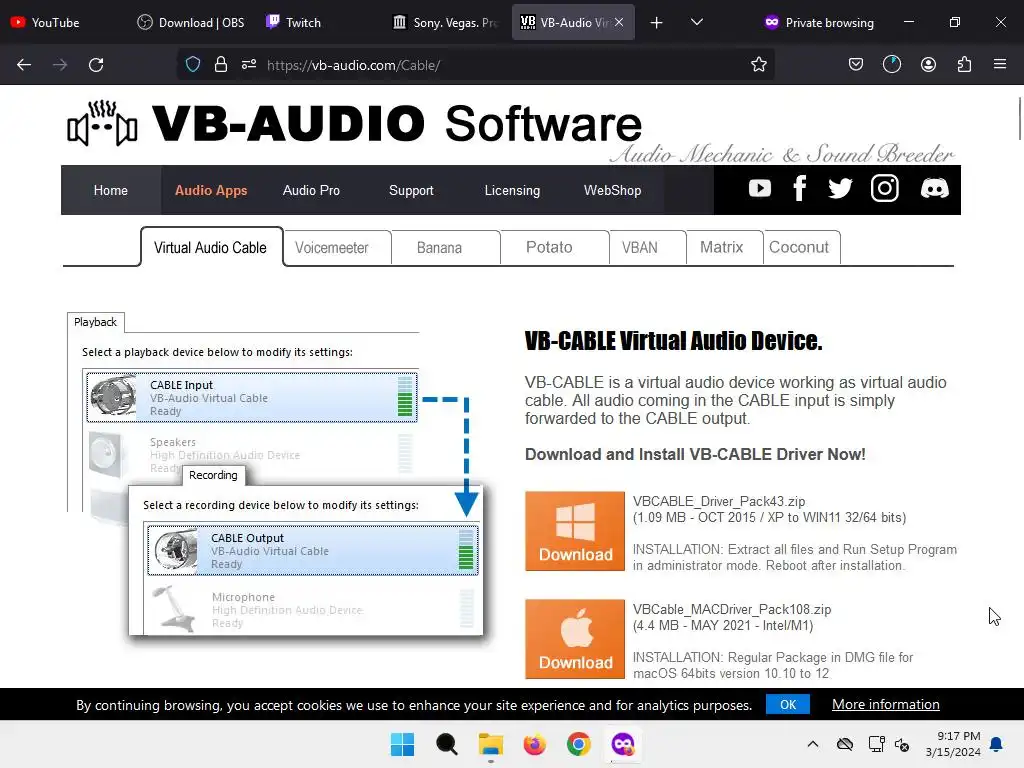The image size is (1024, 768).
Task: Download the Windows VBCABLE driver pack
Action: [575, 531]
